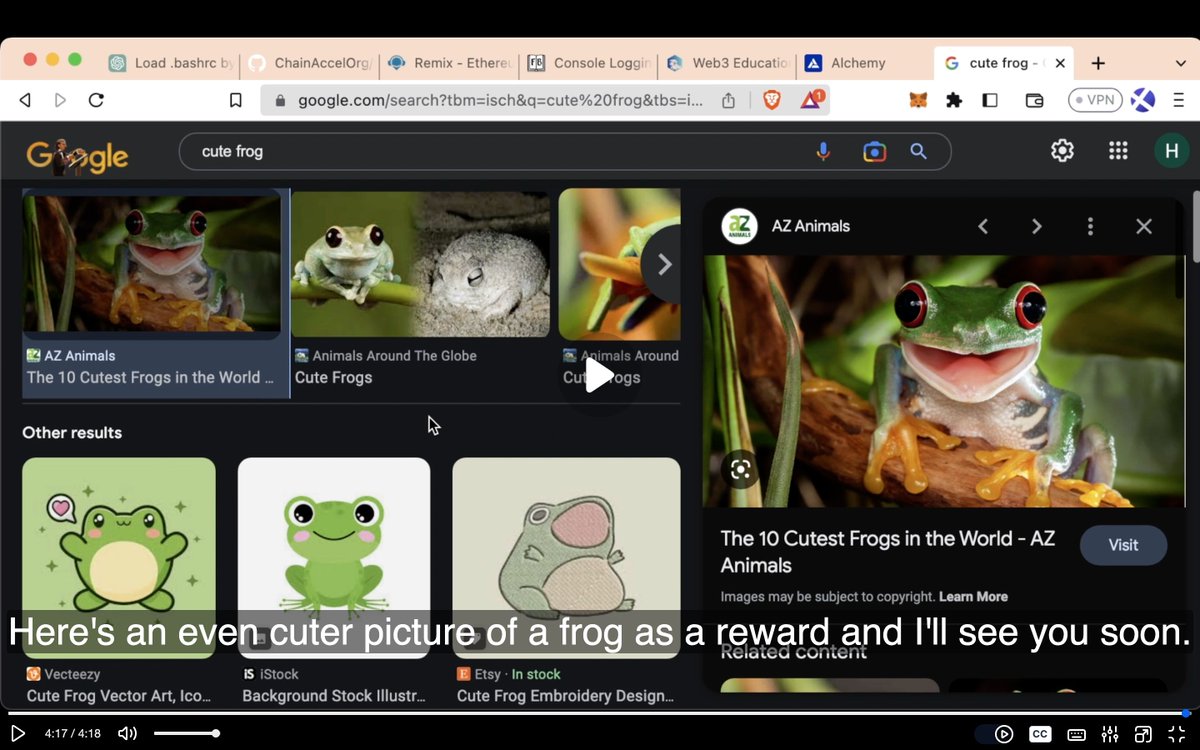This screenshot has height=750, width=1200.
Task: Open Brave Rewards triangle icon
Action: click(811, 99)
